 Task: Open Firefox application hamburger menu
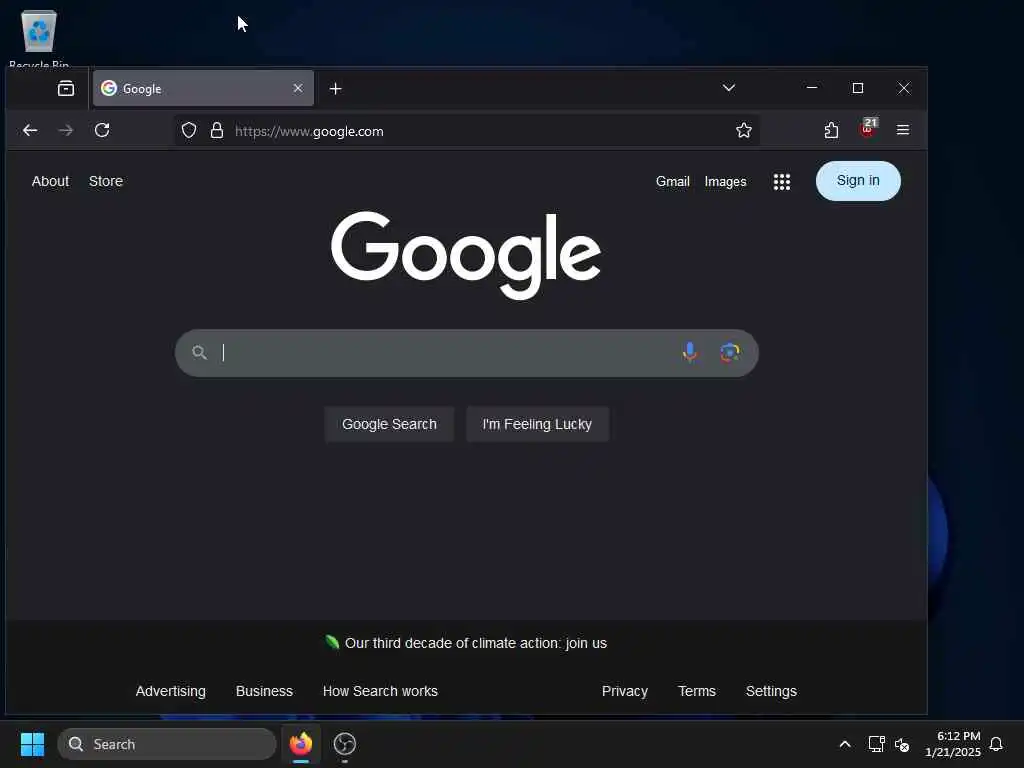point(903,130)
